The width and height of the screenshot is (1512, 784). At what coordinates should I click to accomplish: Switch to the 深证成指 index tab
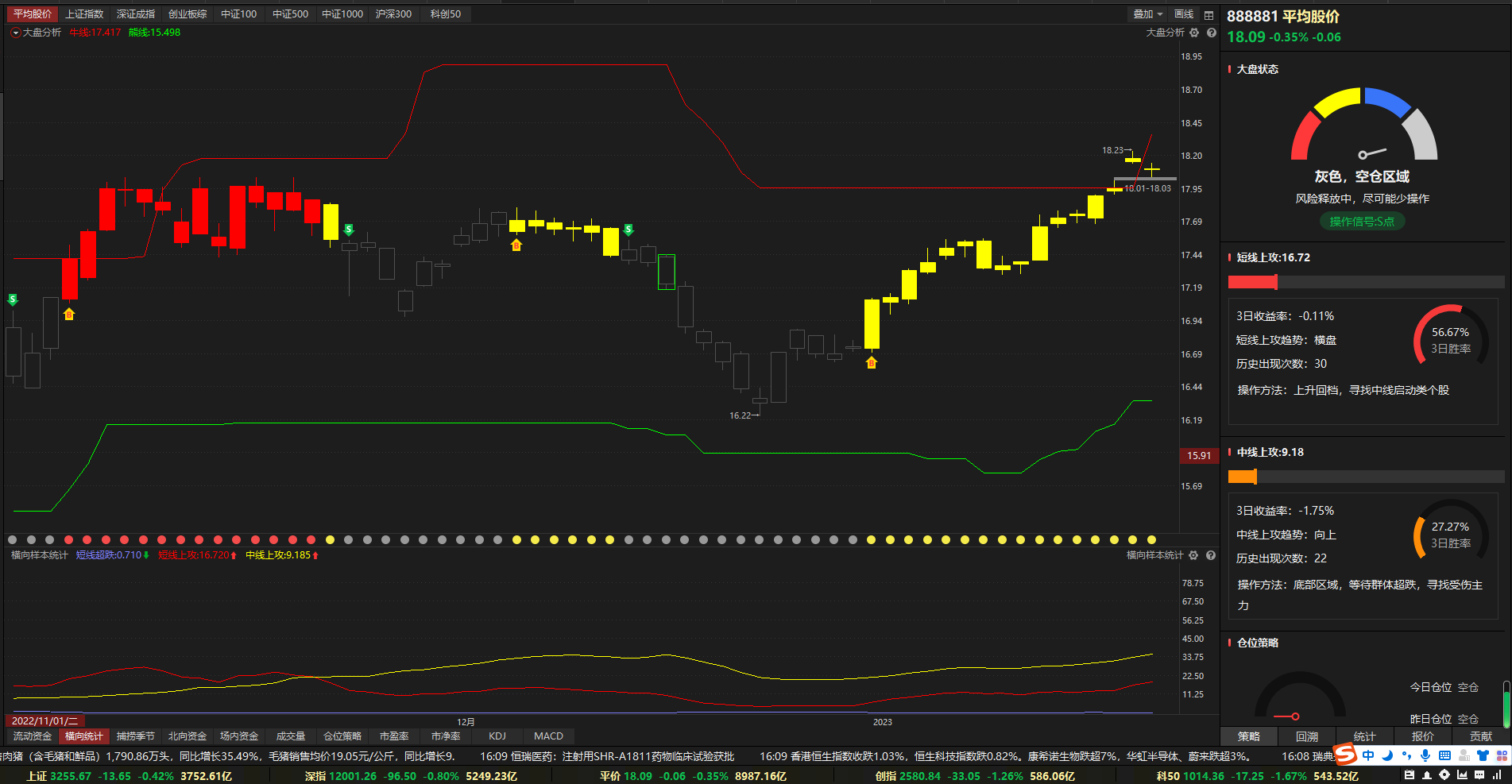coord(136,14)
